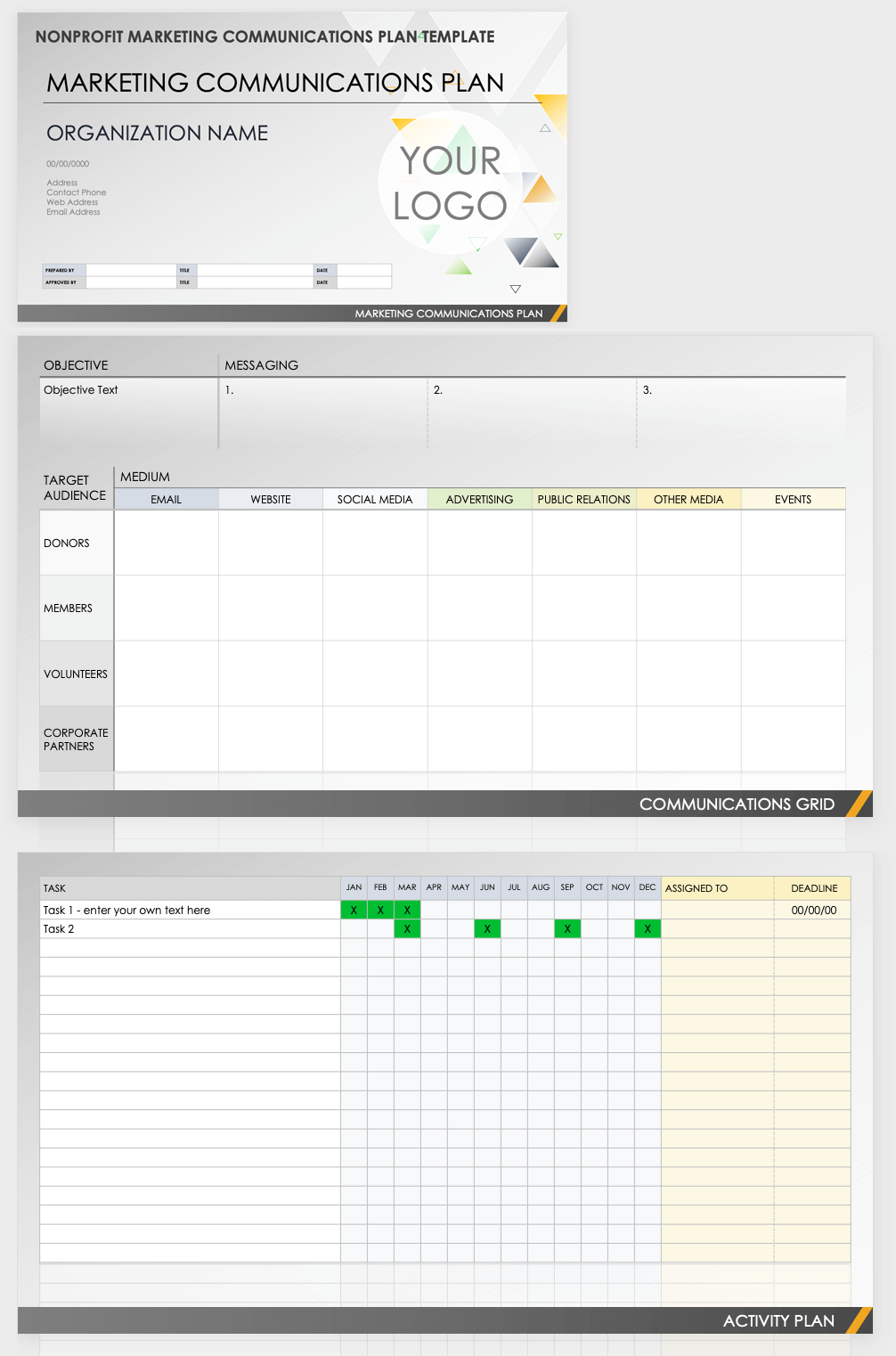The image size is (896, 1356).
Task: Click the Organization Name heading
Action: 157,133
